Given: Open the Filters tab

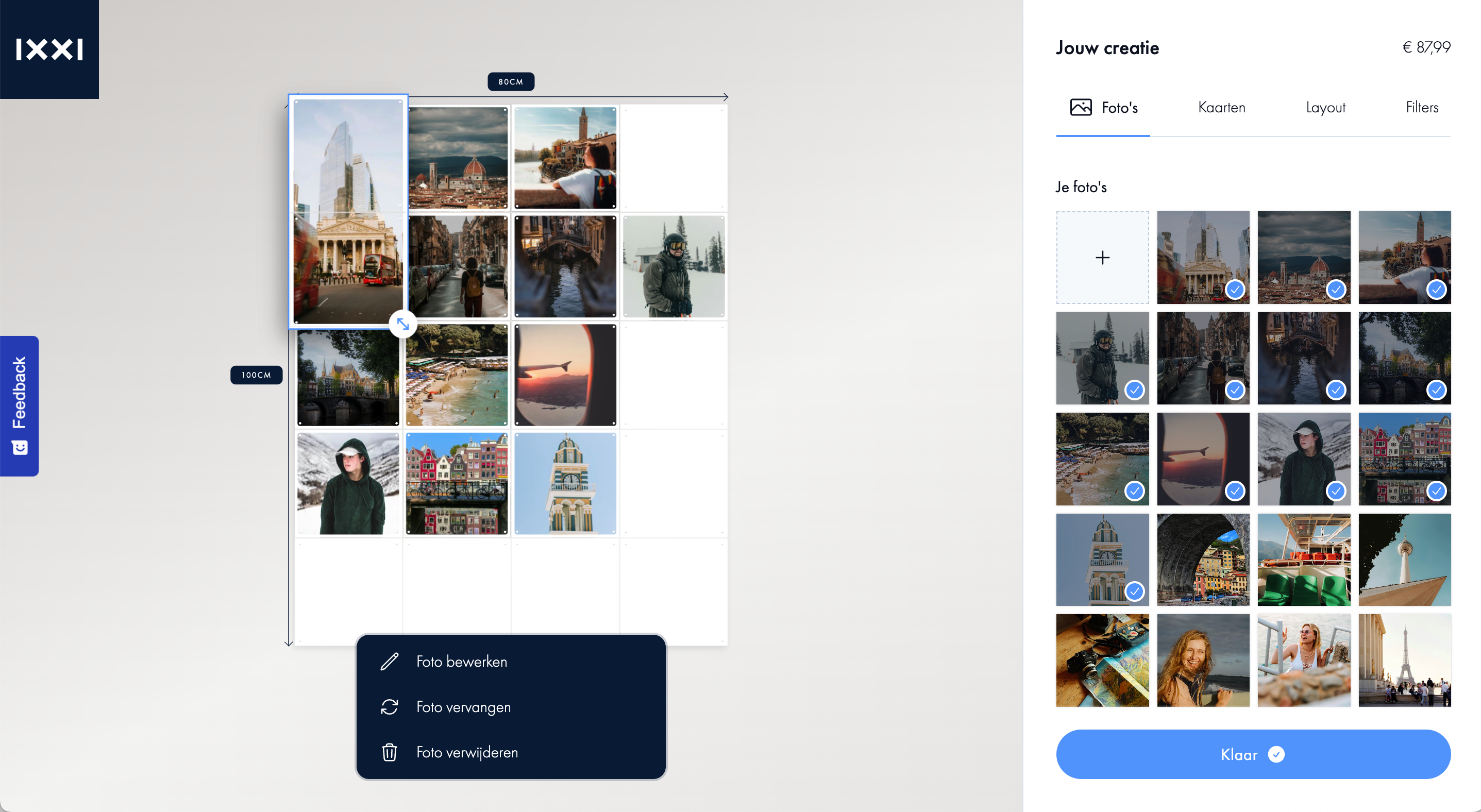Looking at the screenshot, I should (1422, 108).
